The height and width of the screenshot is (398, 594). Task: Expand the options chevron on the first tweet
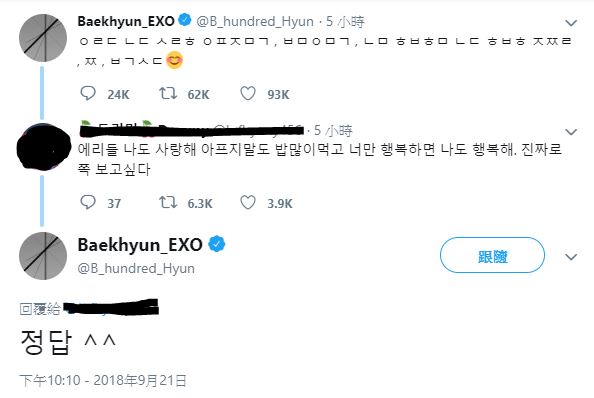[x=571, y=23]
